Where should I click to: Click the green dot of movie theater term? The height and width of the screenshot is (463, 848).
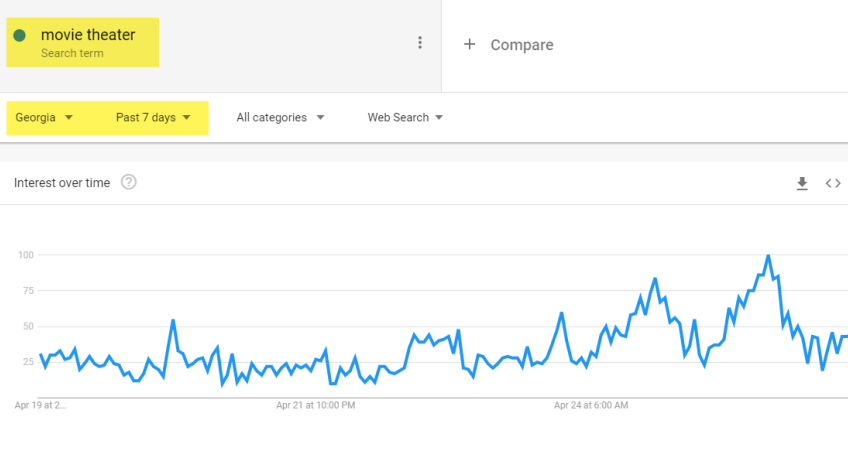click(19, 36)
